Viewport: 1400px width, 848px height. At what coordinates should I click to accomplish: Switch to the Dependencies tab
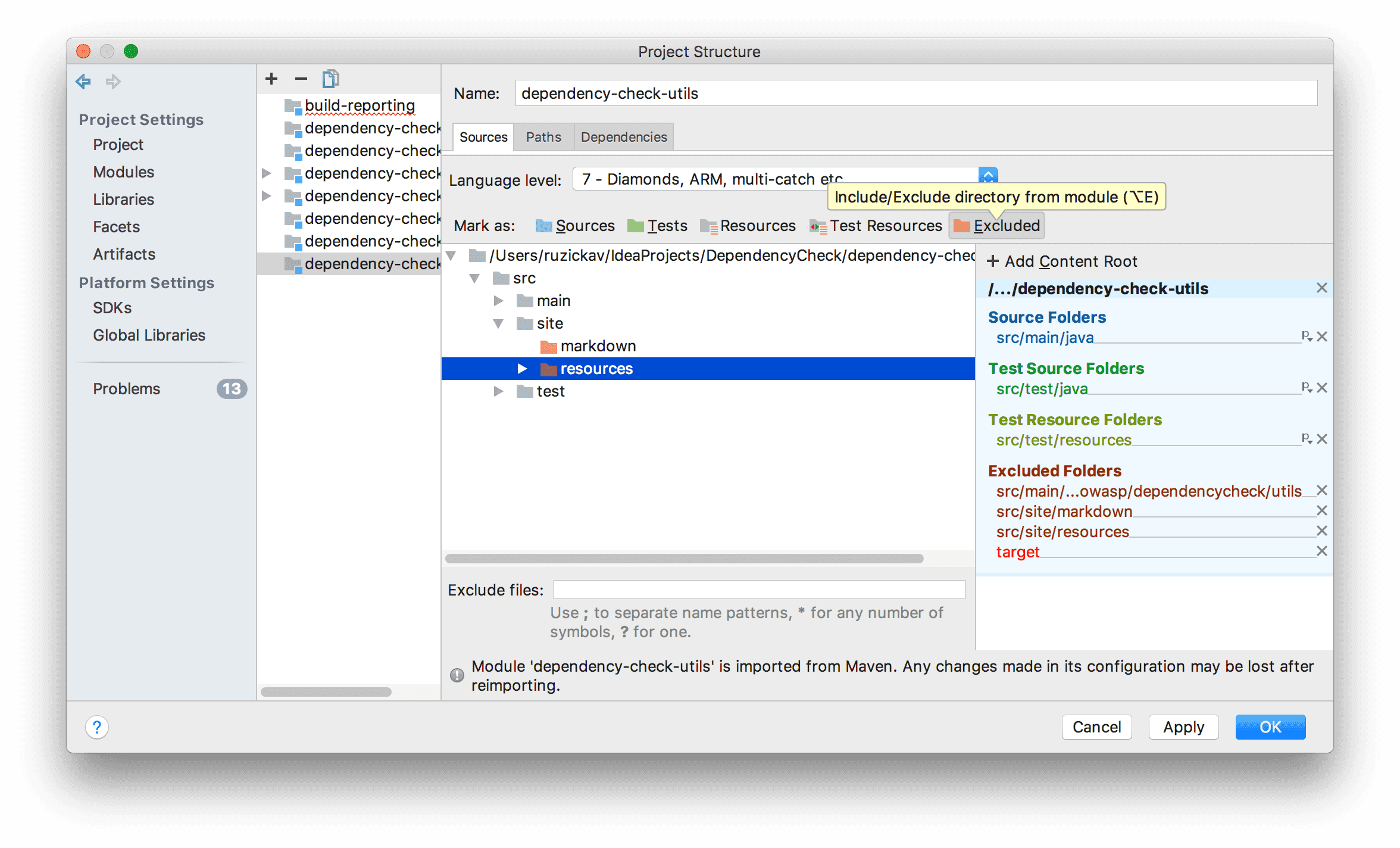(x=623, y=137)
